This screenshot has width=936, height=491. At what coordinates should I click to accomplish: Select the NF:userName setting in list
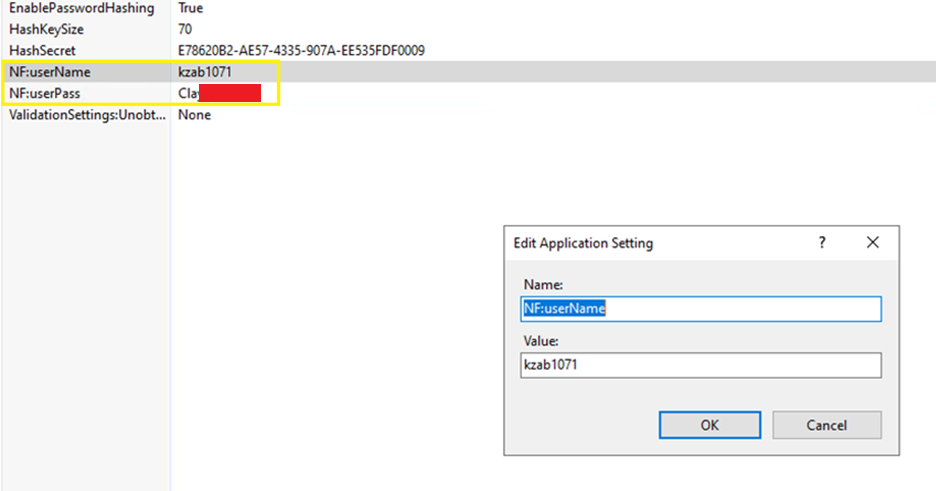(x=50, y=72)
